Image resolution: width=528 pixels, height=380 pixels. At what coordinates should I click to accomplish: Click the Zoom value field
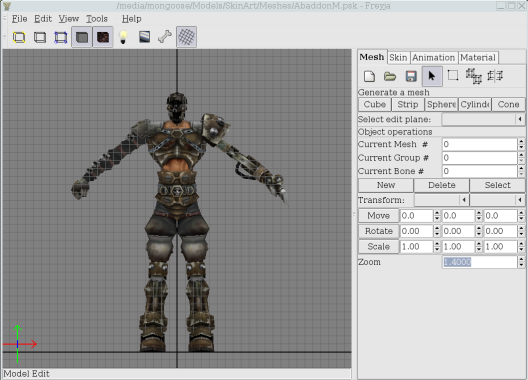(x=479, y=262)
